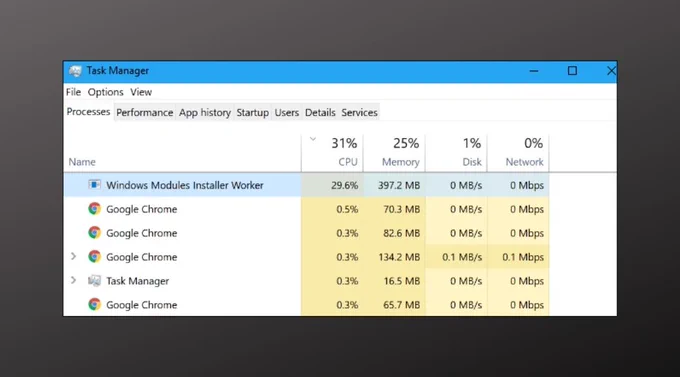Select the Processes tab

pos(88,112)
